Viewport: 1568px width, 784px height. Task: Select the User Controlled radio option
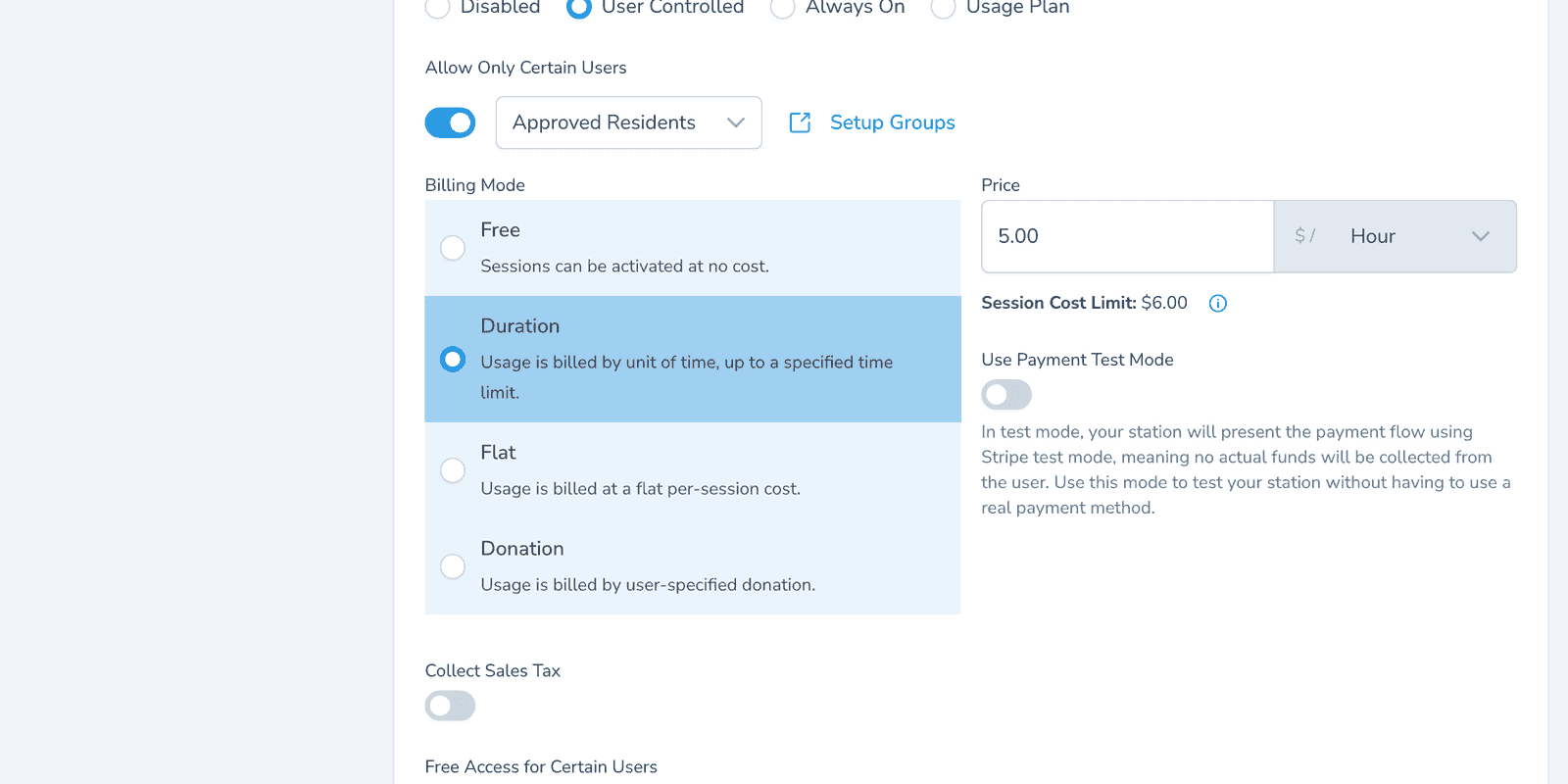click(579, 8)
